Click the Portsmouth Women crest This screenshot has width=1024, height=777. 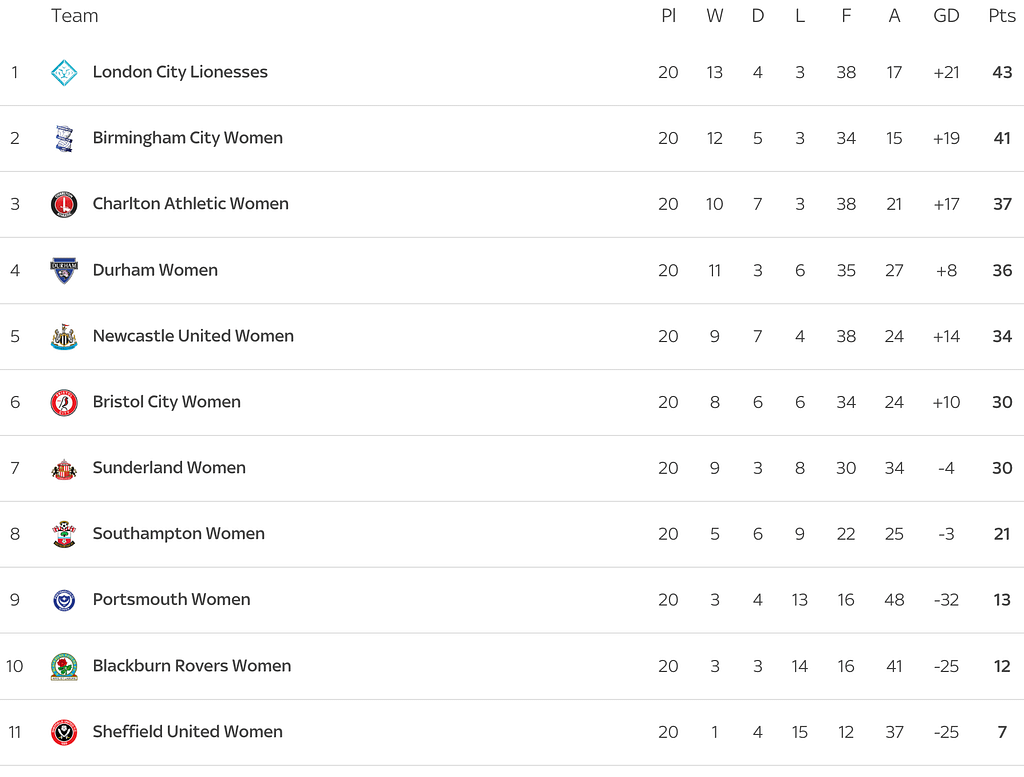64,600
